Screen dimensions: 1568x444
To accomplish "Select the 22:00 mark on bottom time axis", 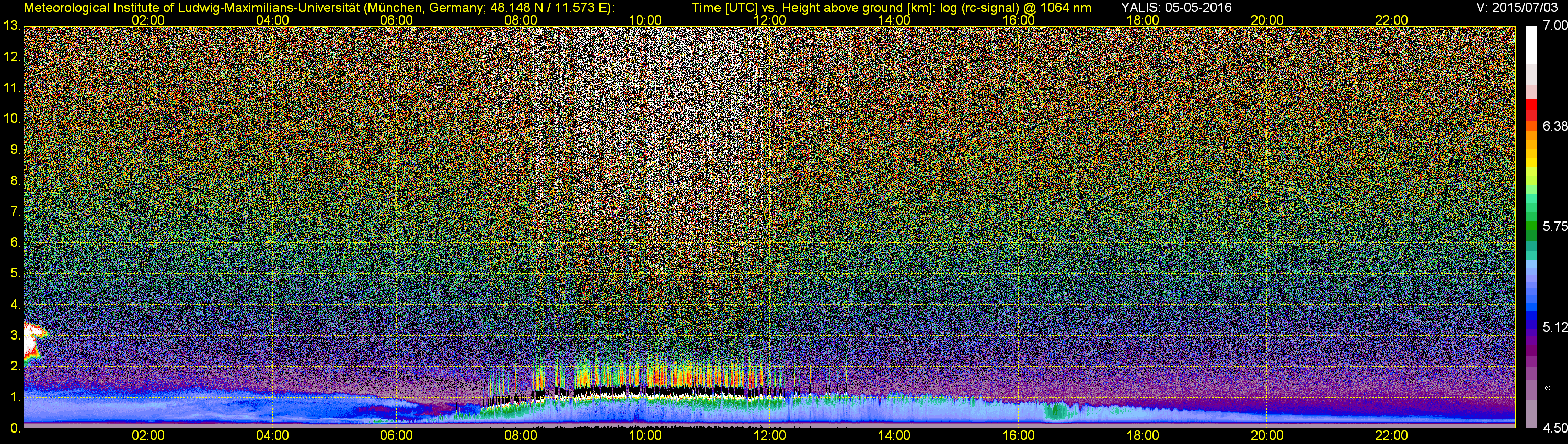I will coord(1391,436).
